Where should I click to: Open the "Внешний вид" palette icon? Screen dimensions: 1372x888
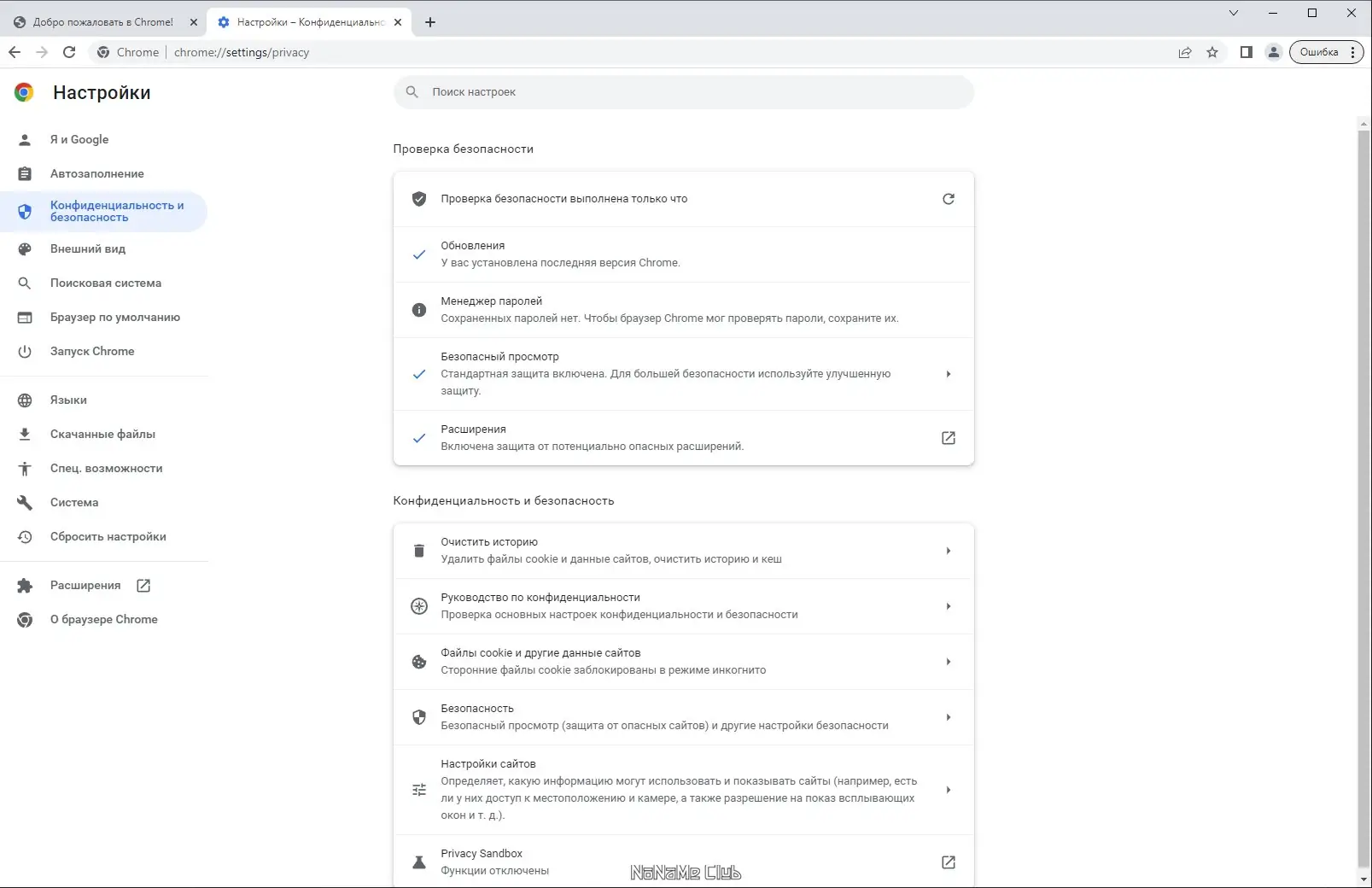(x=25, y=248)
